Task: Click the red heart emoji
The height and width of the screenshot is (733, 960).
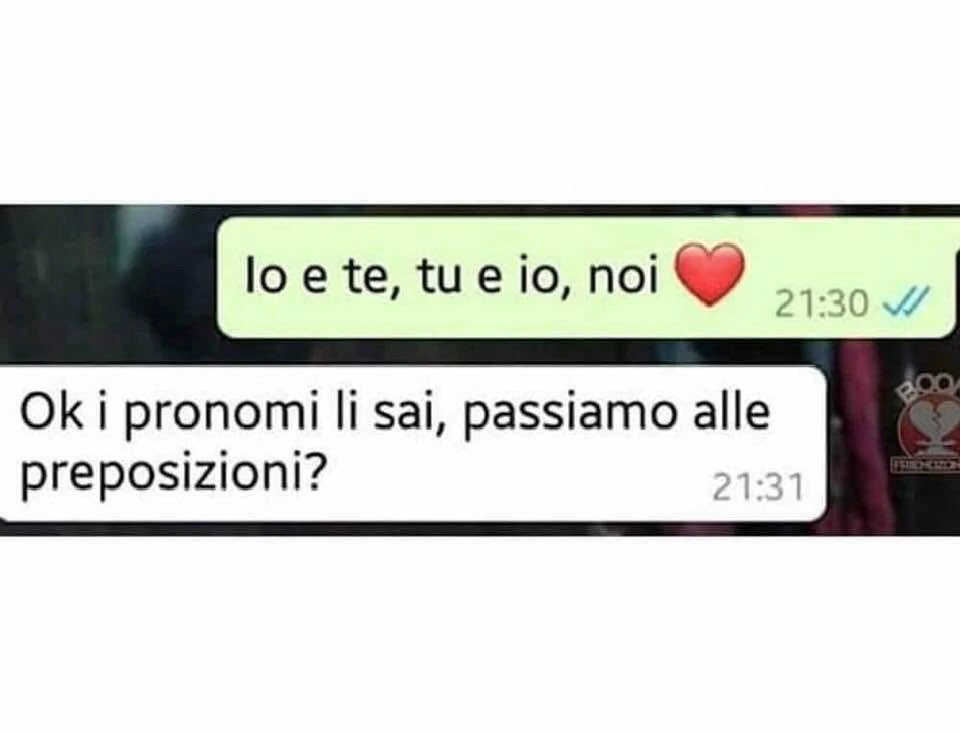Action: point(709,274)
